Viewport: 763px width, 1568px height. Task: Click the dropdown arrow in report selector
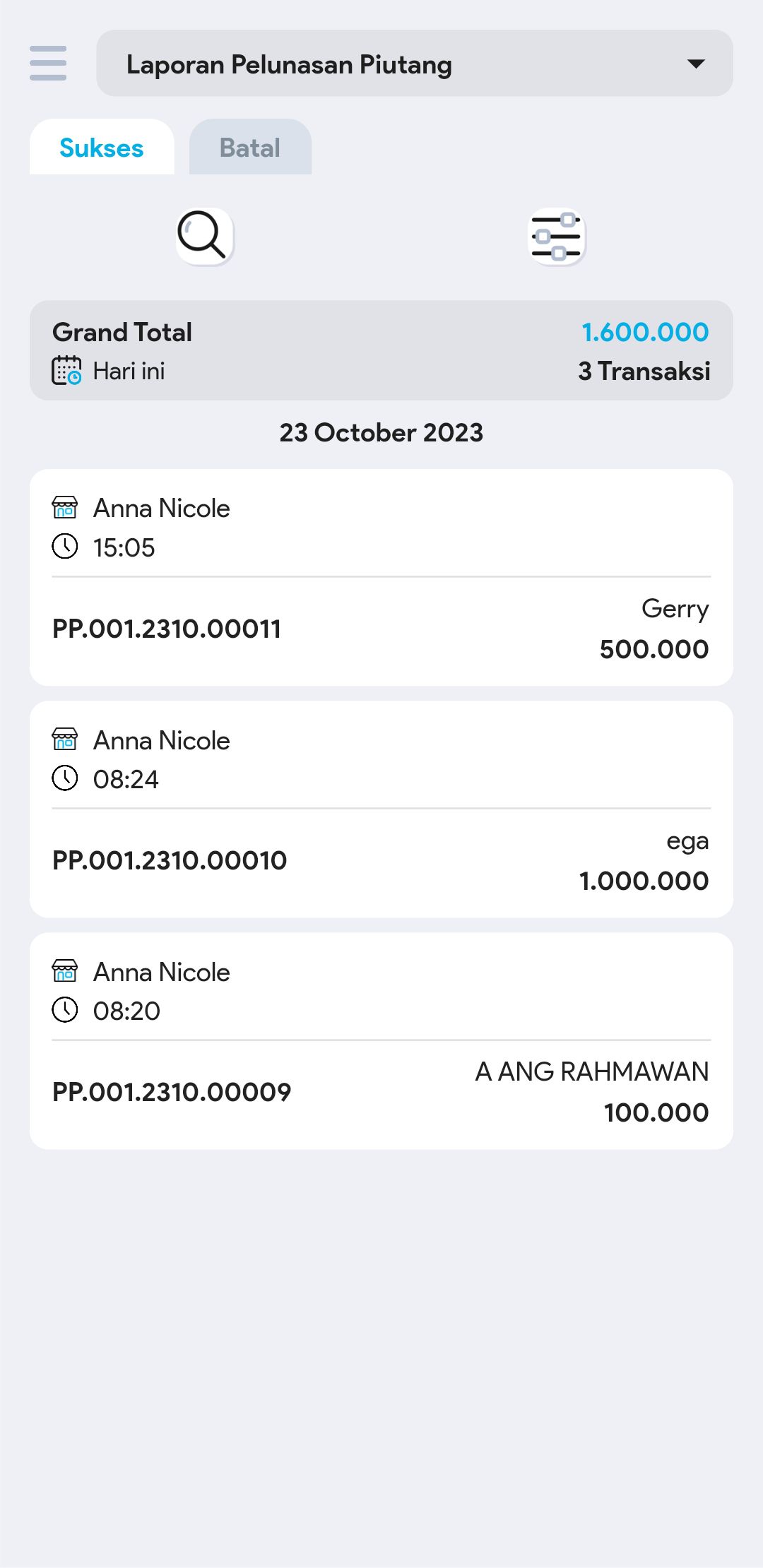coord(696,64)
